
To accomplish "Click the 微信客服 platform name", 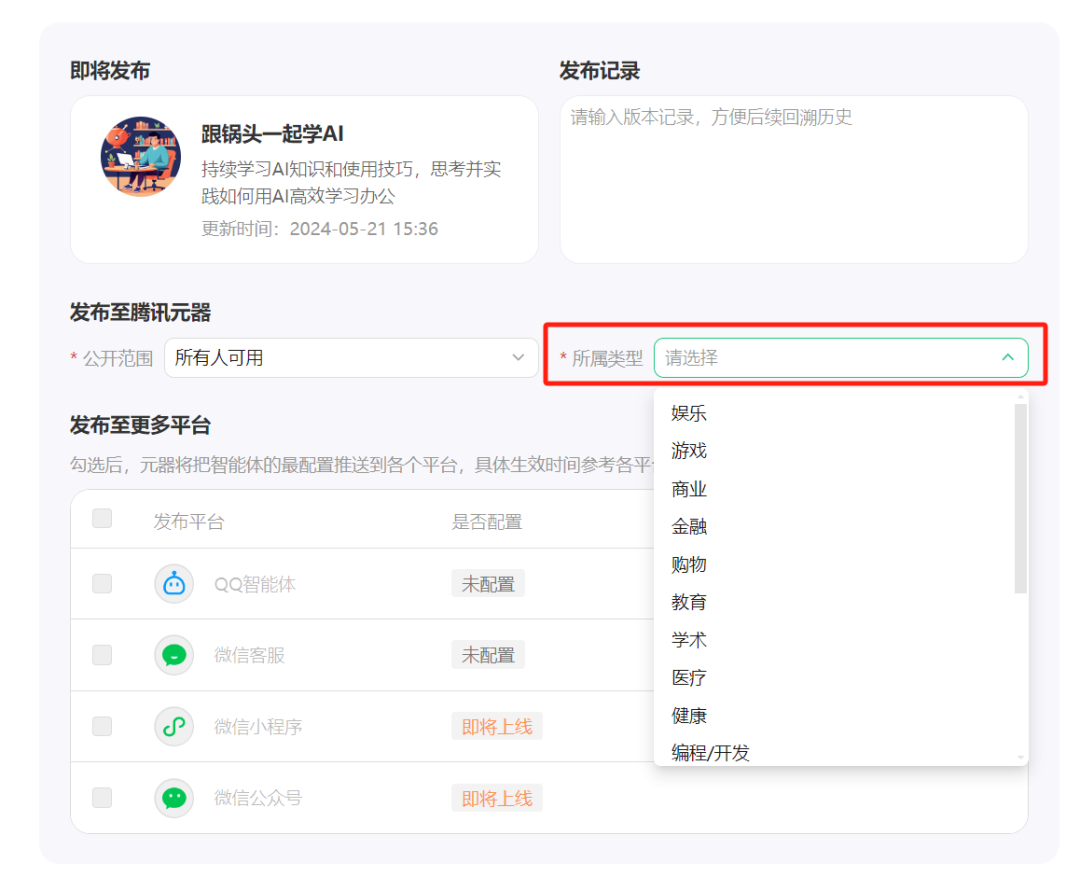I will tap(249, 656).
